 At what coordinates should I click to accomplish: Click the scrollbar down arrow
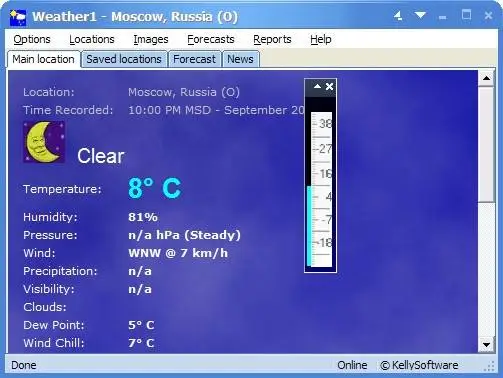point(486,344)
